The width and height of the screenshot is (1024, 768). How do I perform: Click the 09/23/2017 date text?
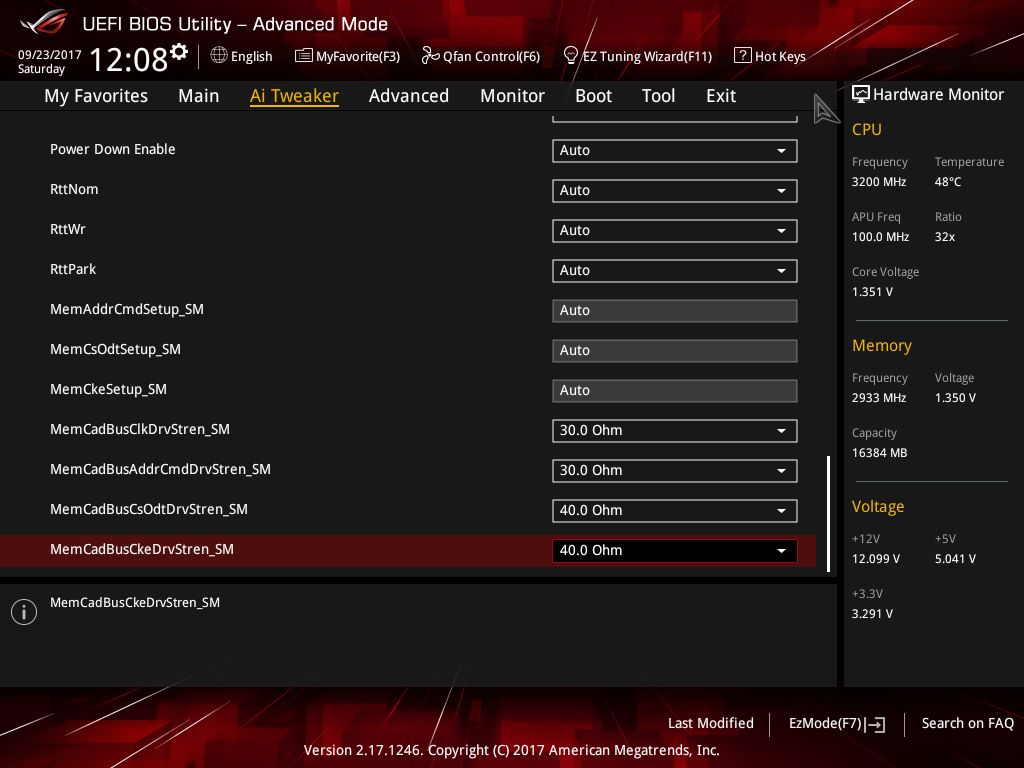coord(49,54)
